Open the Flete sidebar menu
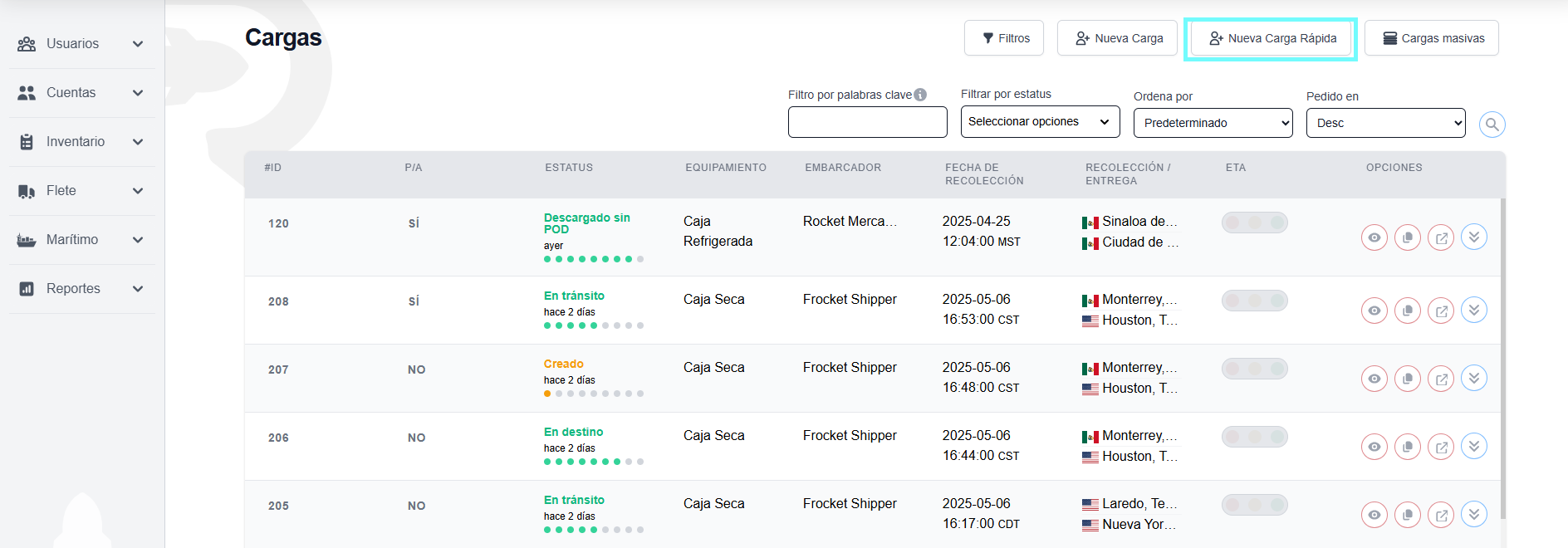 81,191
